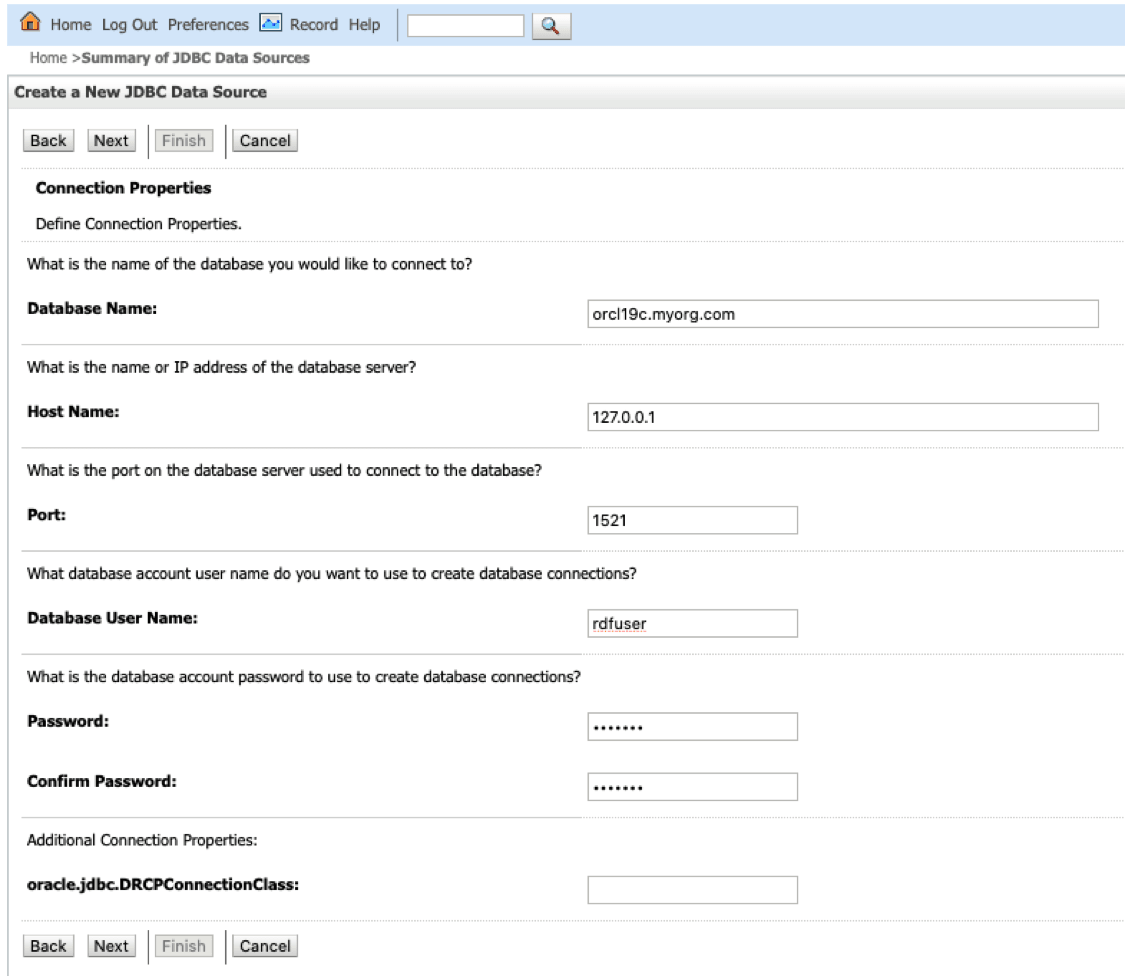
Task: Click the upper Finish button
Action: click(184, 141)
